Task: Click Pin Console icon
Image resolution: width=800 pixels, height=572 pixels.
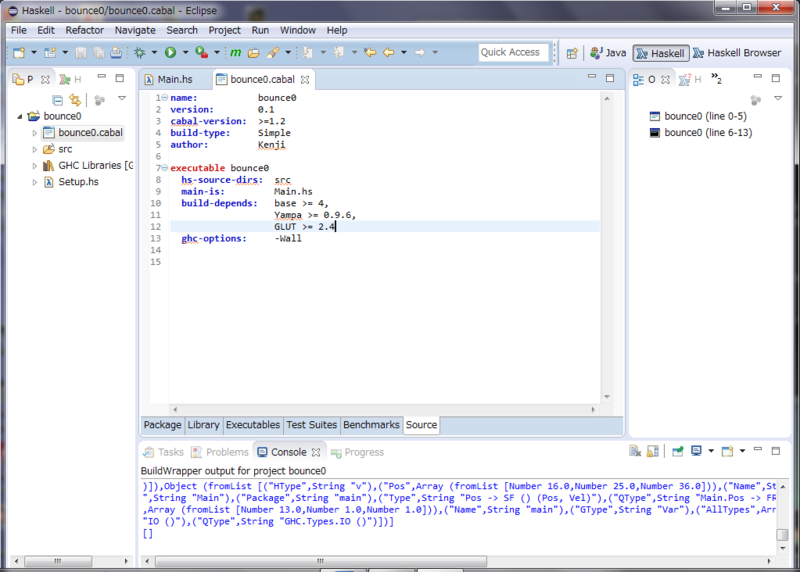Action: (677, 452)
